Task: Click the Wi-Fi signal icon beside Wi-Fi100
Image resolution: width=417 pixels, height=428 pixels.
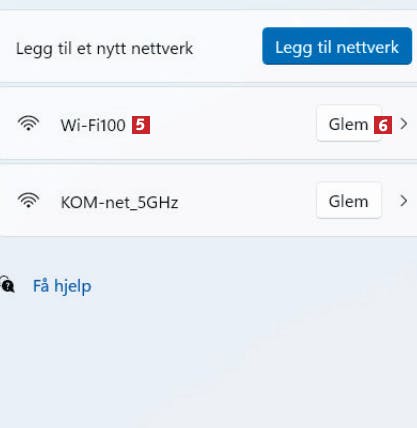Action: tap(28, 123)
